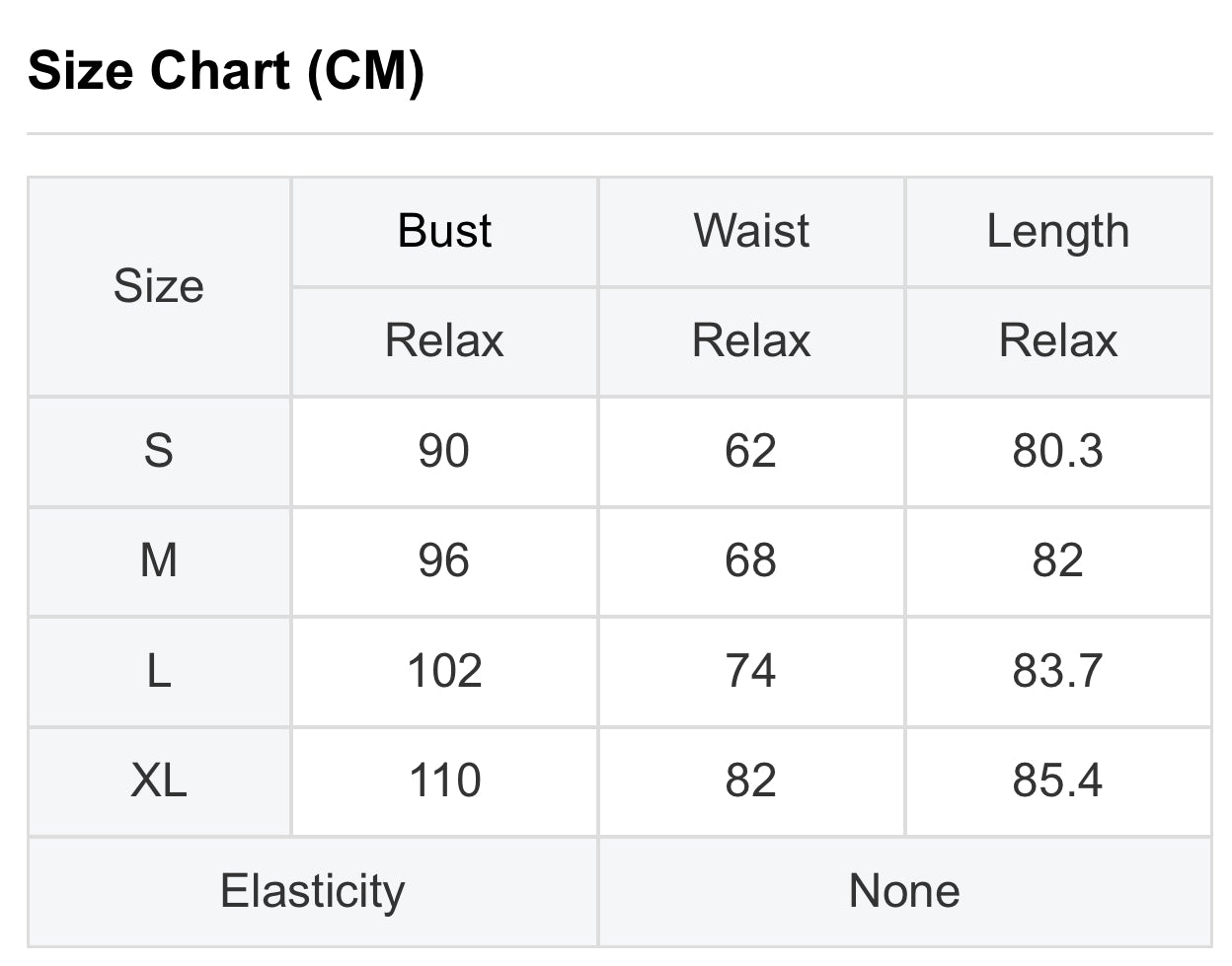The image size is (1232, 966).
Task: Click the bust value 110 cell
Action: (x=444, y=780)
